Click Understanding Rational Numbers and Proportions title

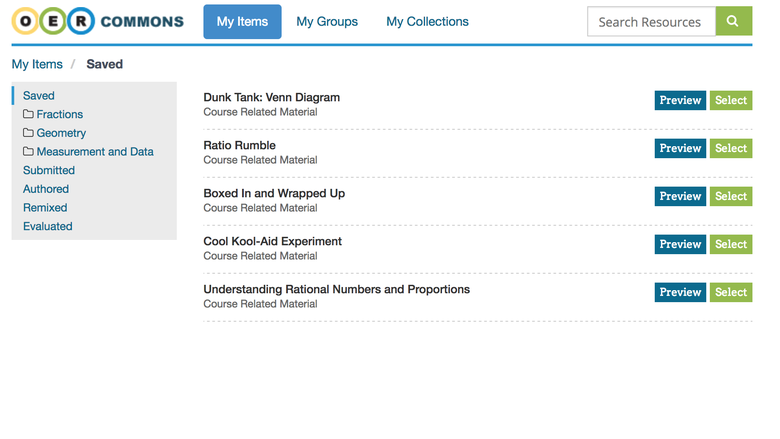pyautogui.click(x=337, y=289)
